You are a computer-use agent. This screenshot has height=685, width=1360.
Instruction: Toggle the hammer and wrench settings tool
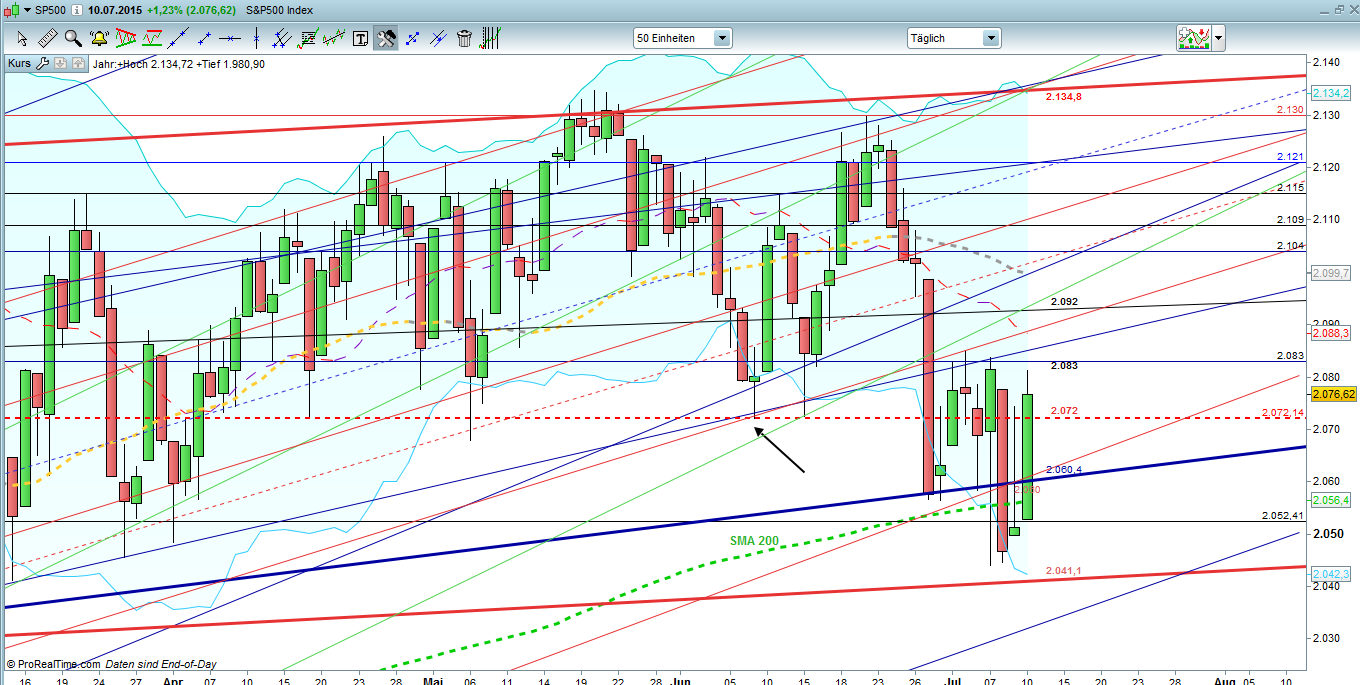pyautogui.click(x=386, y=38)
